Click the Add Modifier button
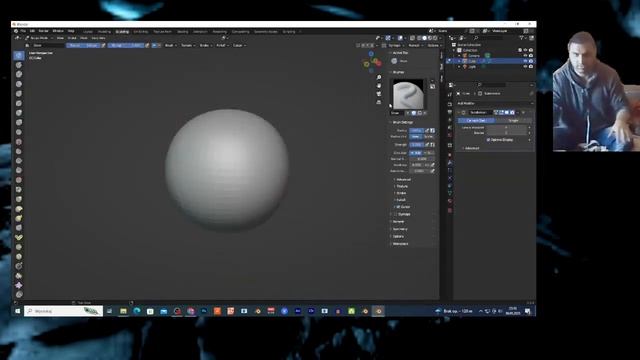The width and height of the screenshot is (640, 360). (466, 103)
